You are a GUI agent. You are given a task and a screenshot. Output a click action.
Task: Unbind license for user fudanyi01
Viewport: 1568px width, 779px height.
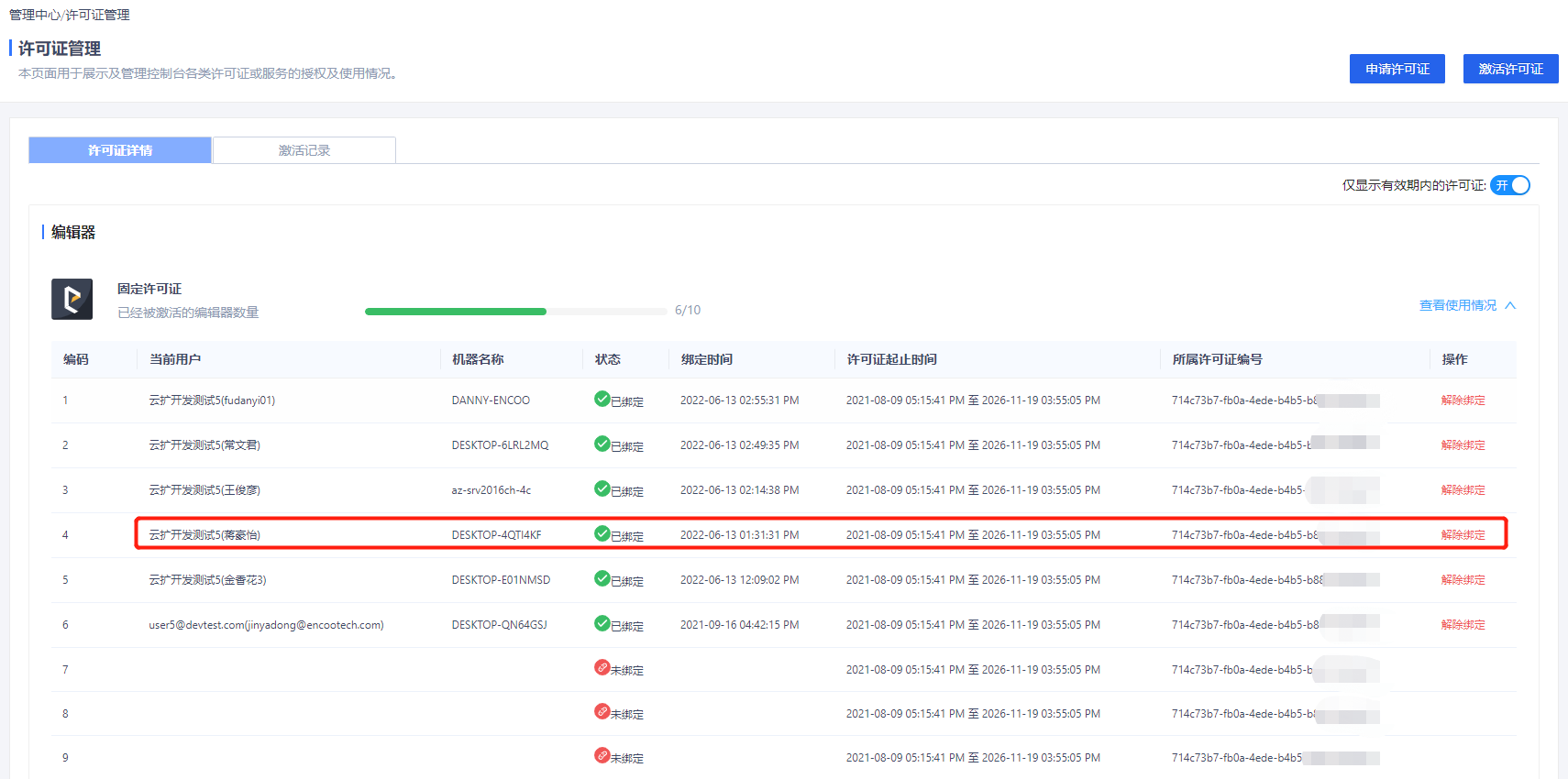pos(1463,400)
